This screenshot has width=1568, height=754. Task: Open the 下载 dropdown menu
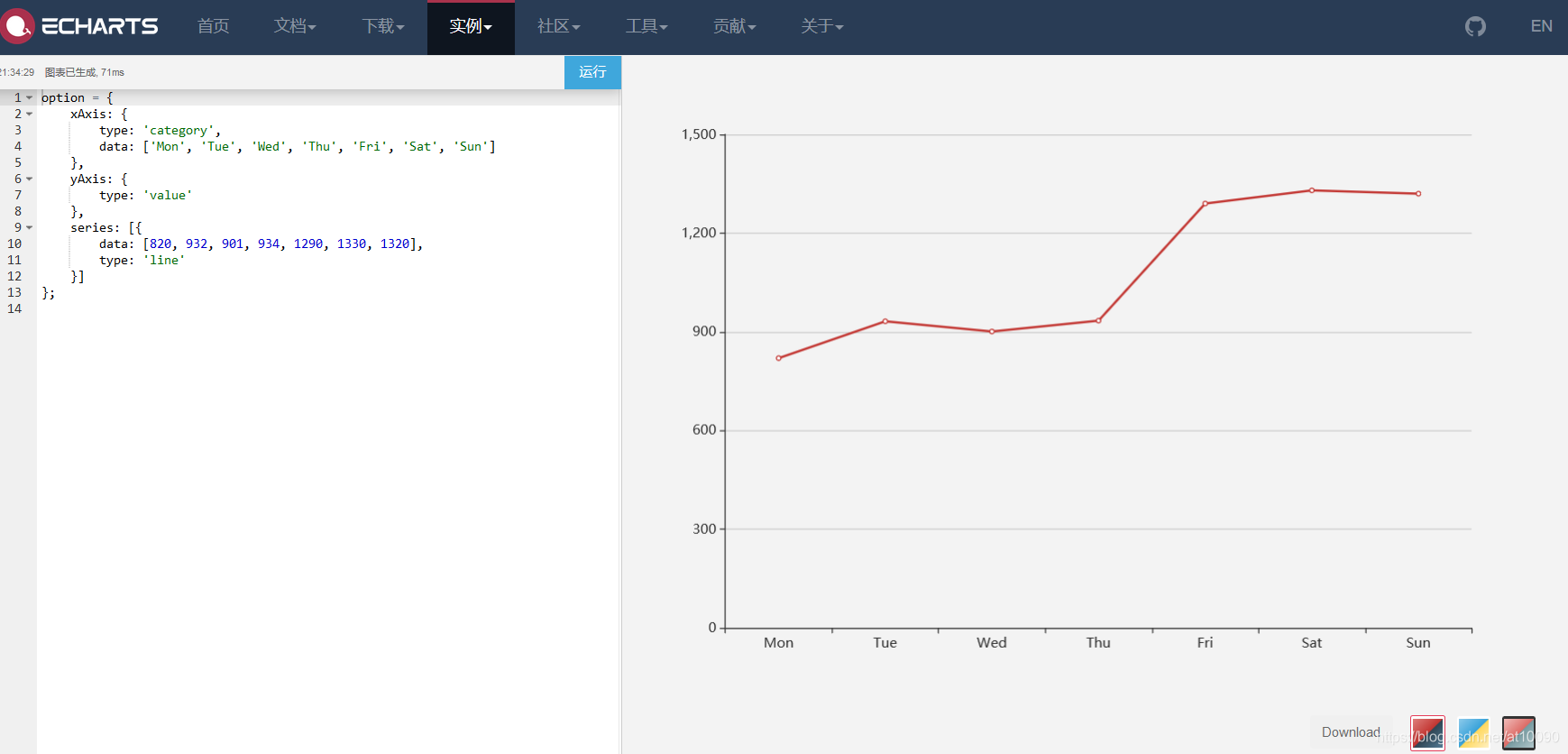point(383,26)
